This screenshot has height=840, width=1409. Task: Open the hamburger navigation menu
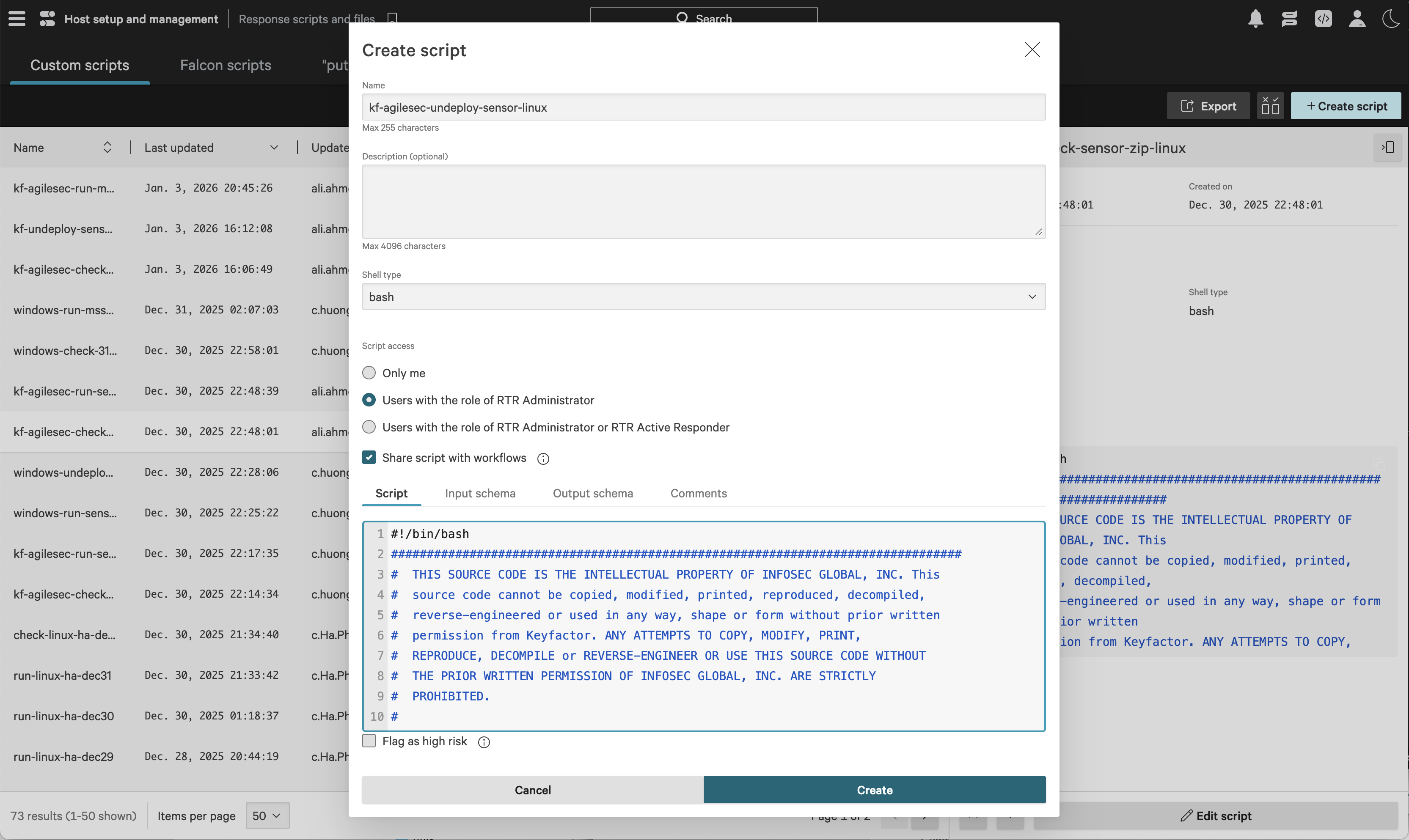click(17, 19)
